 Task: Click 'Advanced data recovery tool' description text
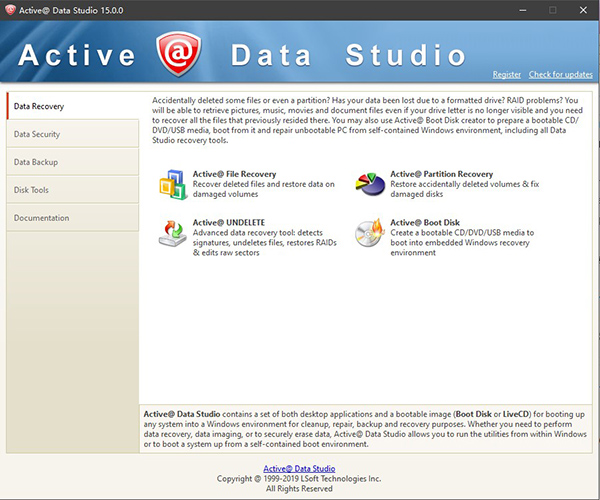pos(264,243)
